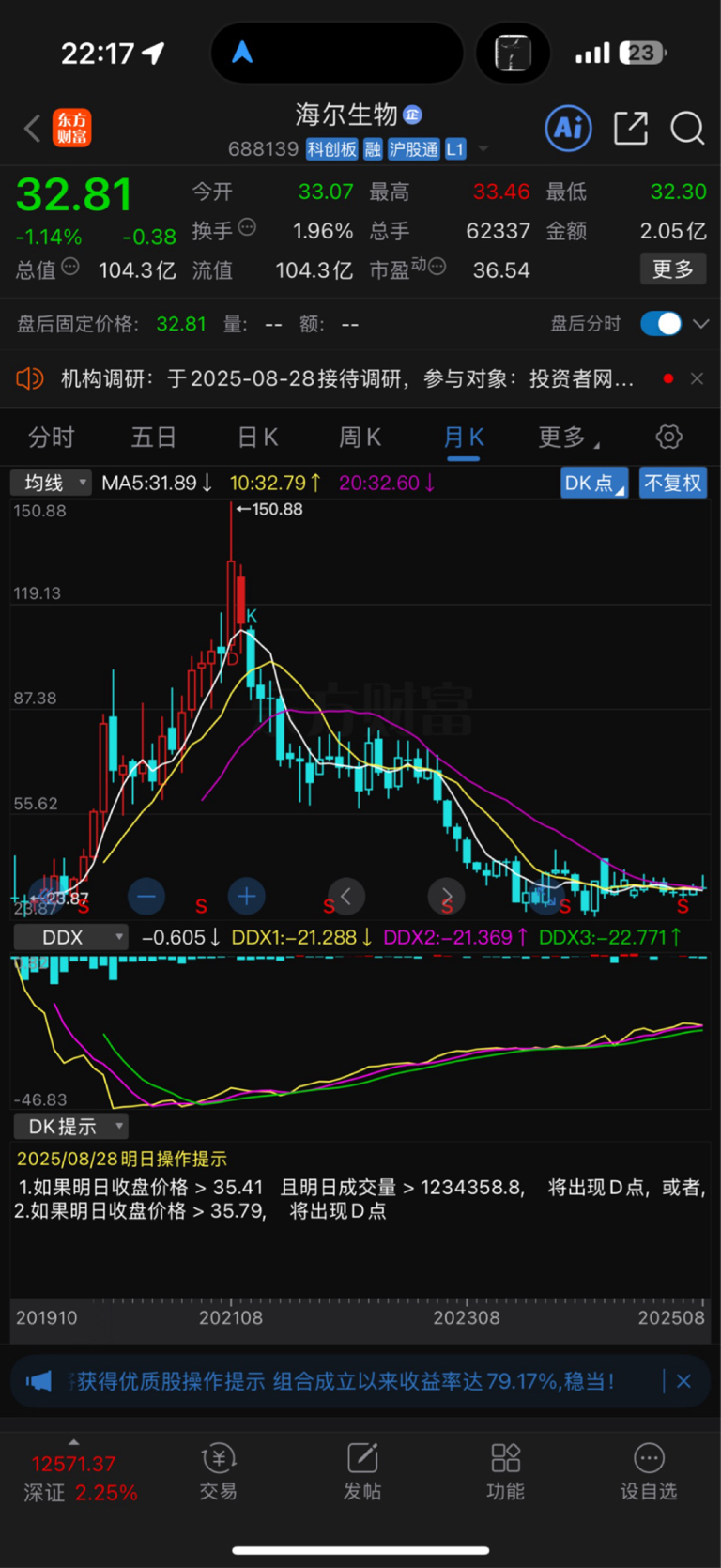Tap the K signal marker near the peak
This screenshot has width=721, height=1568.
point(252,616)
